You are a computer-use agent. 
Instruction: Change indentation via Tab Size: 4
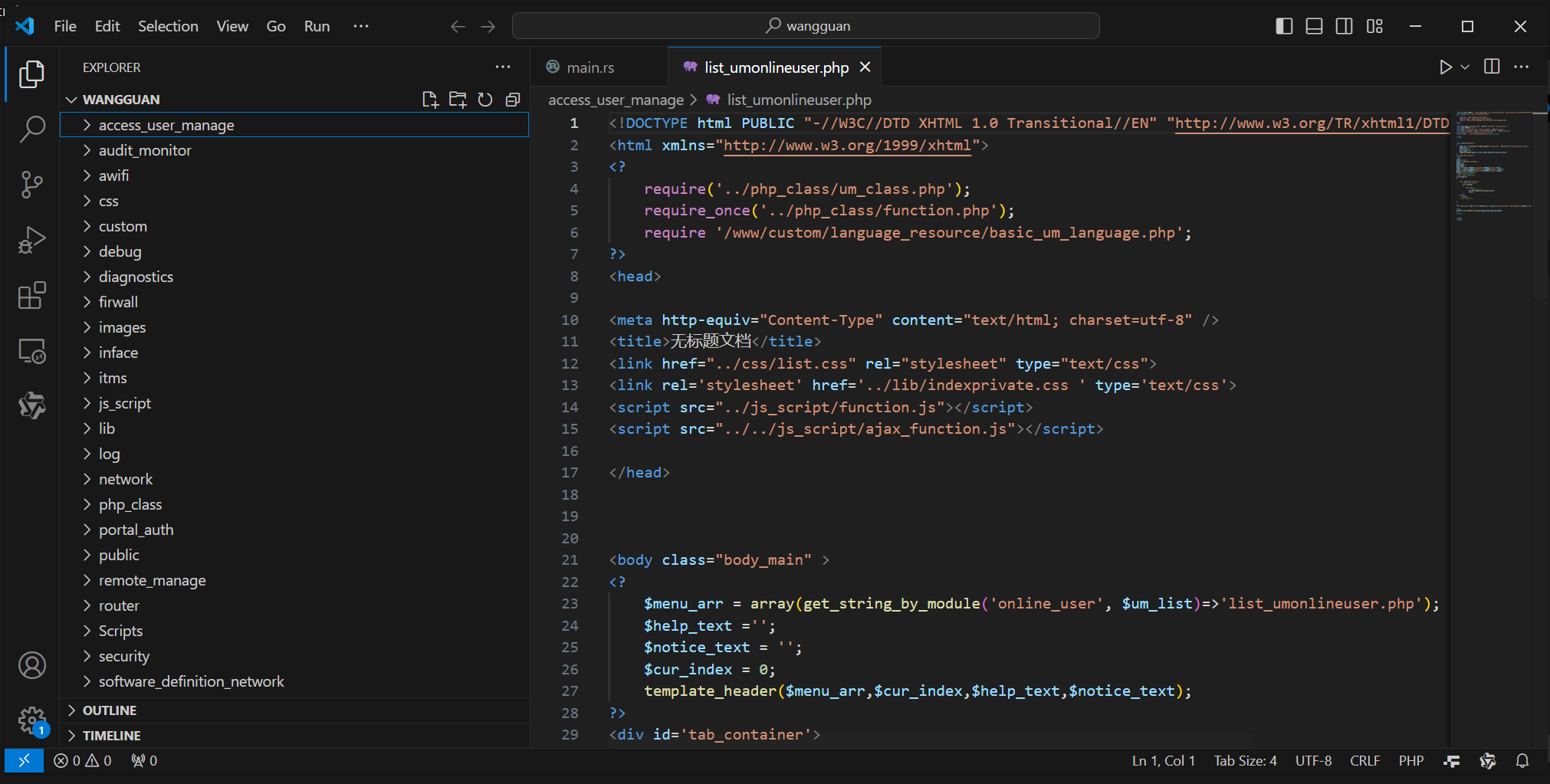click(1245, 760)
